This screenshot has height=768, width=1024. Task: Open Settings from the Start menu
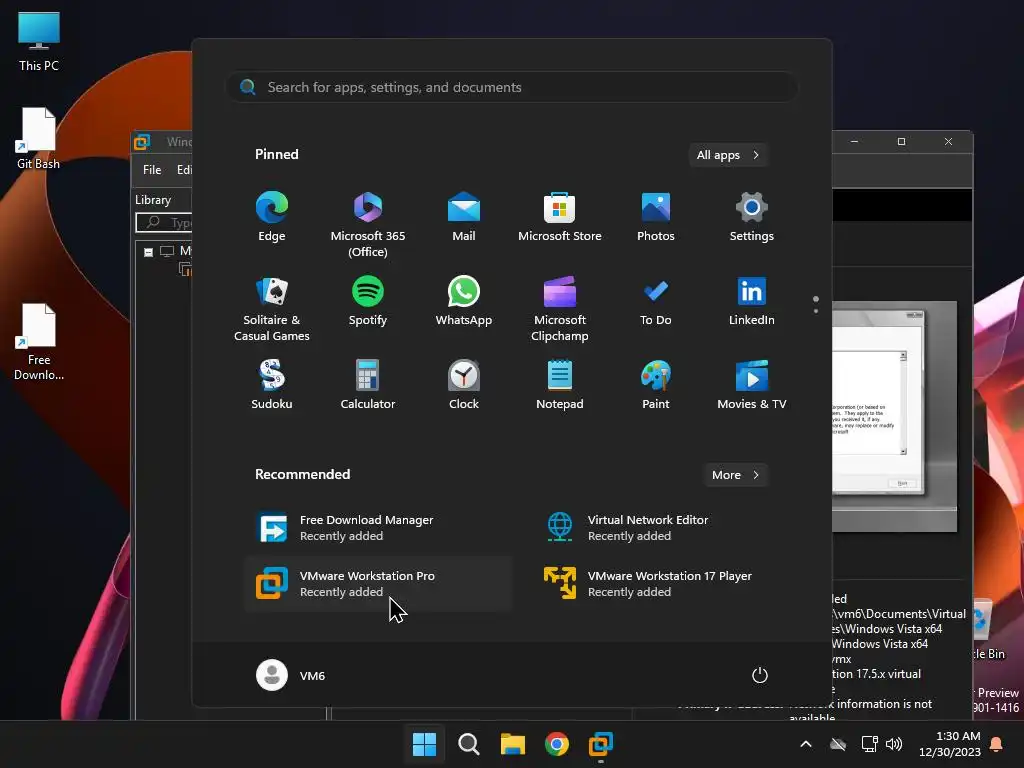point(752,217)
